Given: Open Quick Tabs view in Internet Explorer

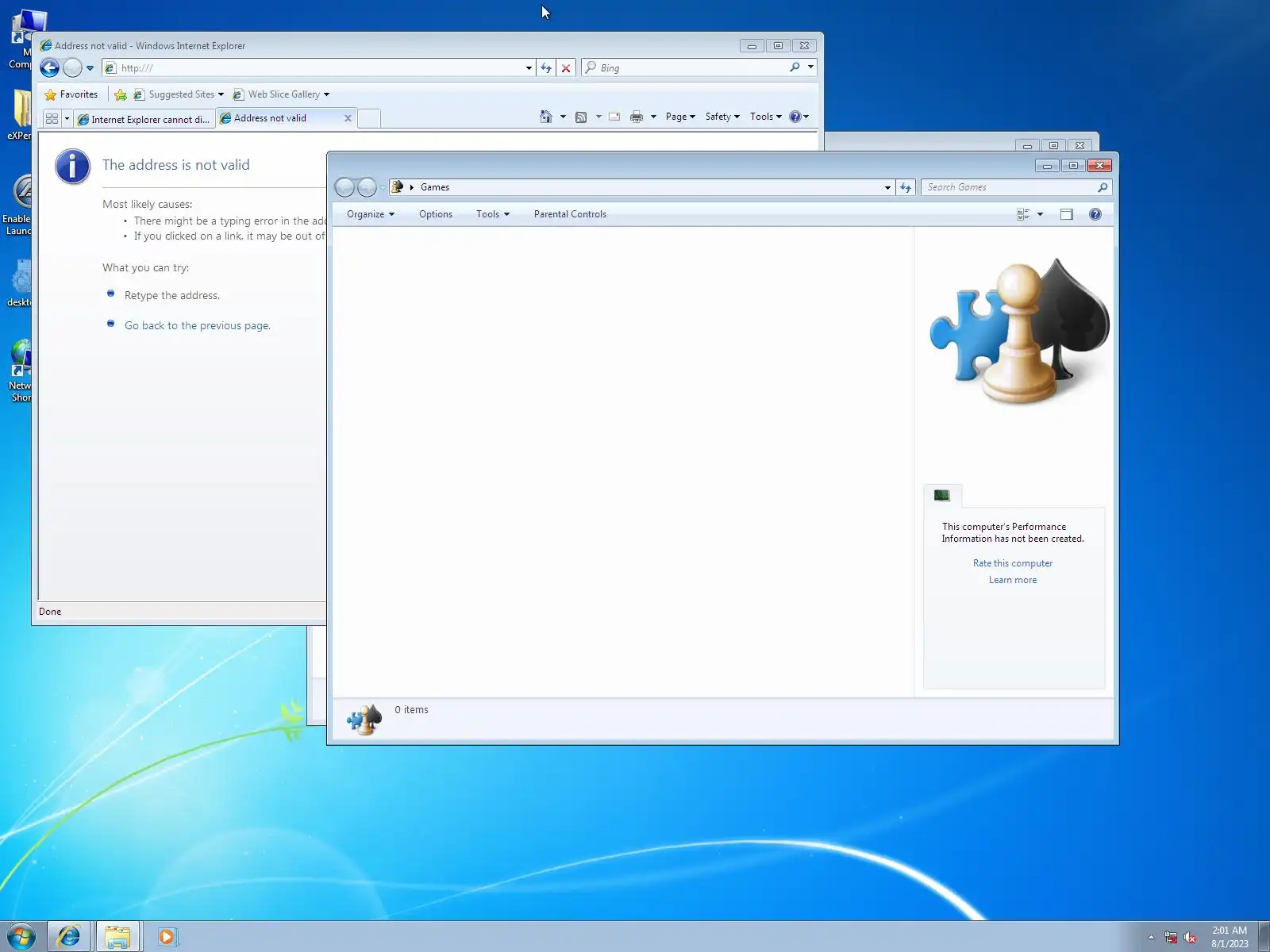Looking at the screenshot, I should coord(52,119).
